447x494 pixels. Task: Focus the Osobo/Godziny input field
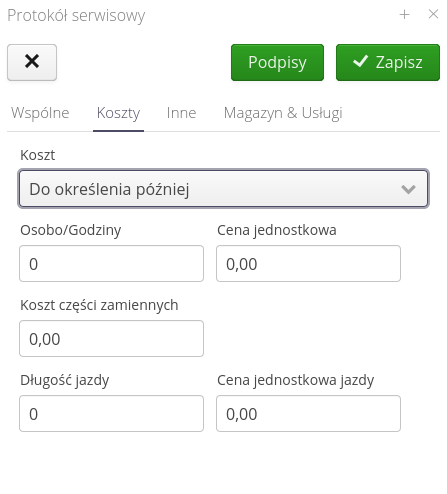[111, 264]
